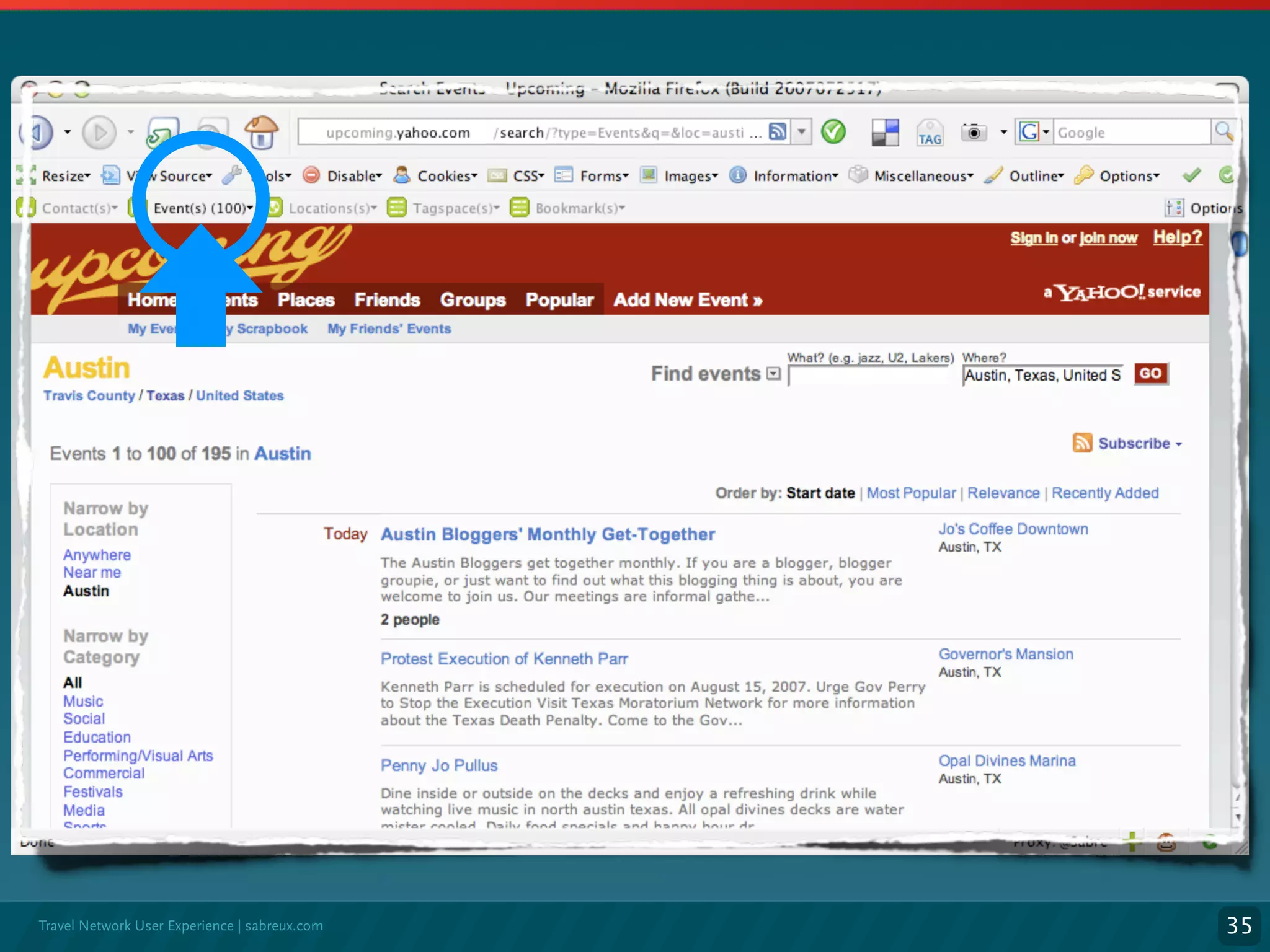Open the Miscellaneous developer toolbar menu
Viewport: 1270px width, 952px height.
coord(911,176)
